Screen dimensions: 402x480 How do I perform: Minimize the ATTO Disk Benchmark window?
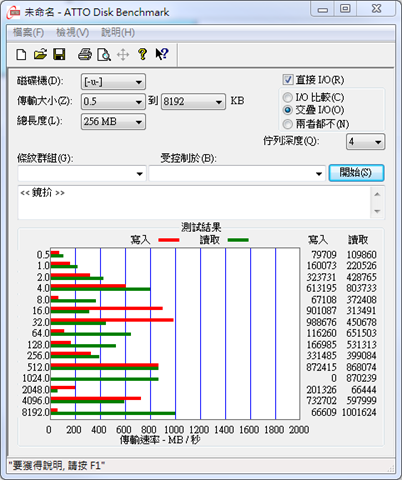pos(322,9)
